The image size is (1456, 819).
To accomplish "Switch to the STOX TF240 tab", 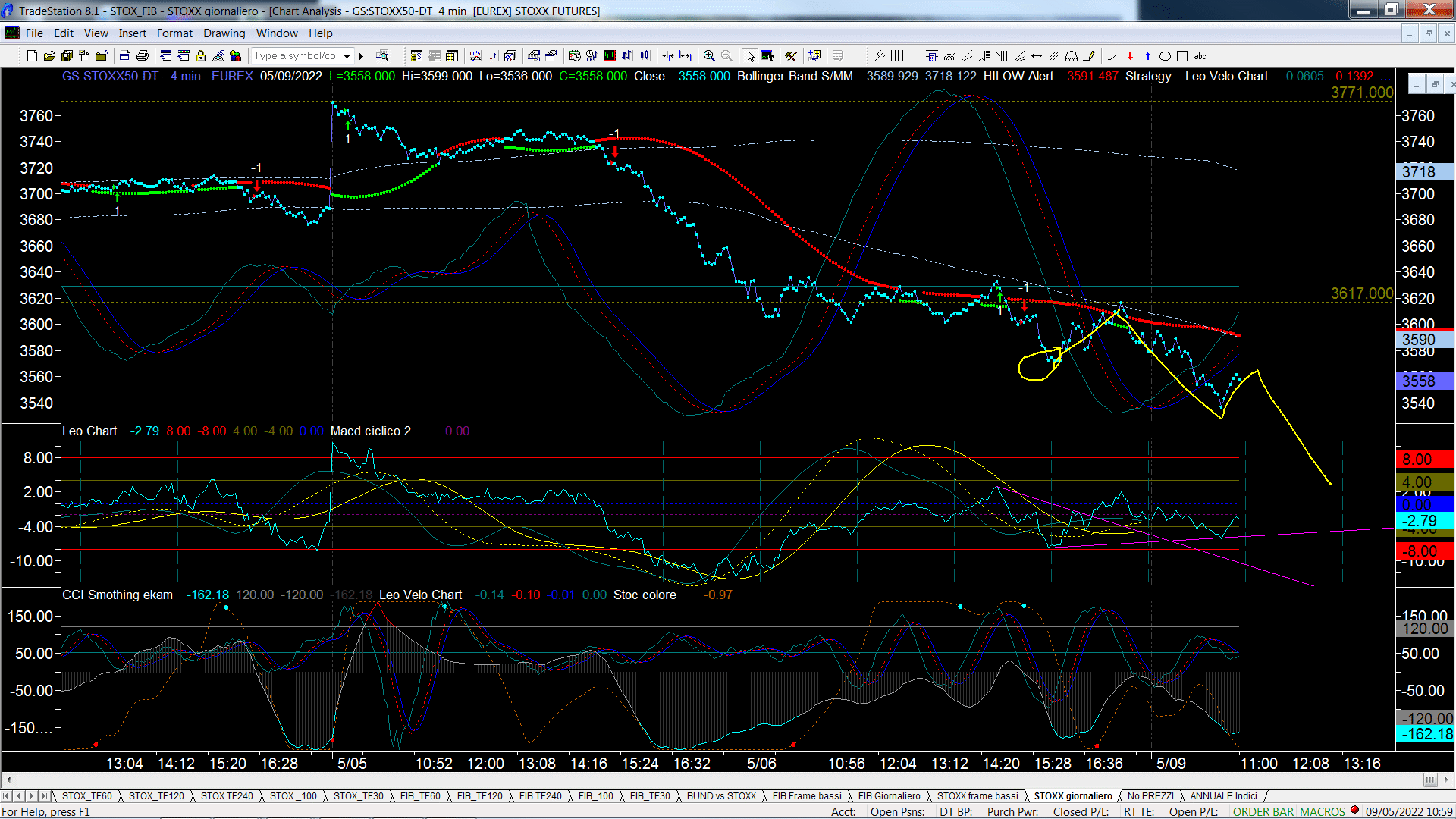I will tap(227, 796).
